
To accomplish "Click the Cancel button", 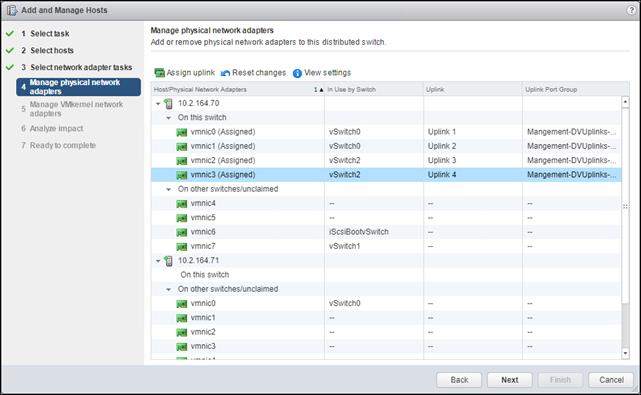I will 611,380.
